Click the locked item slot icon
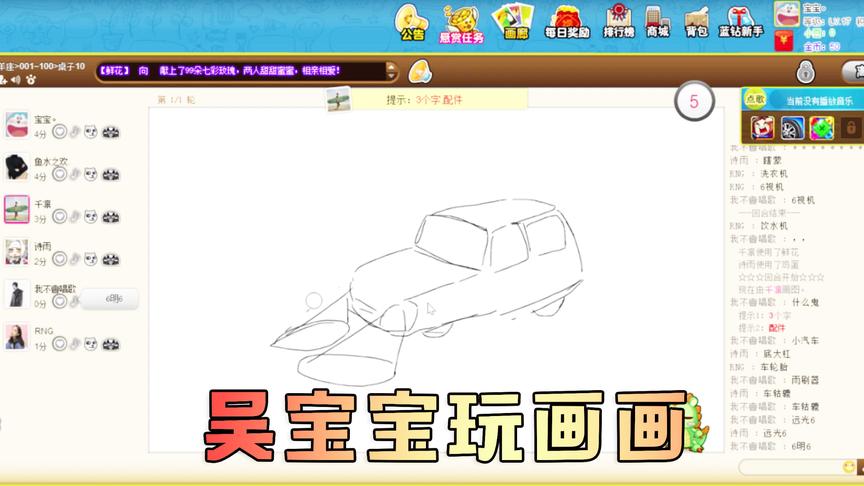 tap(850, 128)
